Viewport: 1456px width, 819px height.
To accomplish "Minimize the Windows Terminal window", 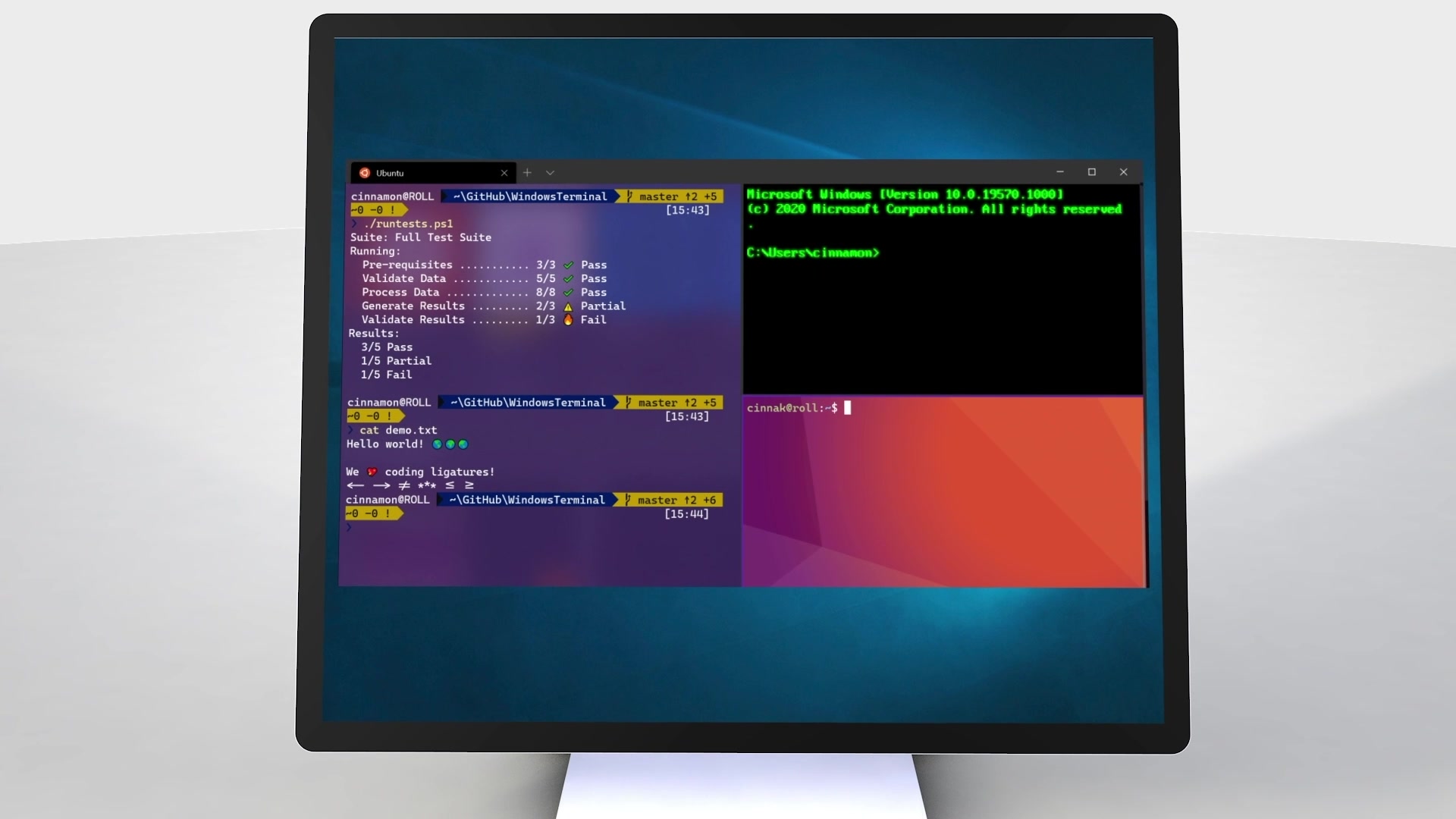I will tap(1060, 172).
